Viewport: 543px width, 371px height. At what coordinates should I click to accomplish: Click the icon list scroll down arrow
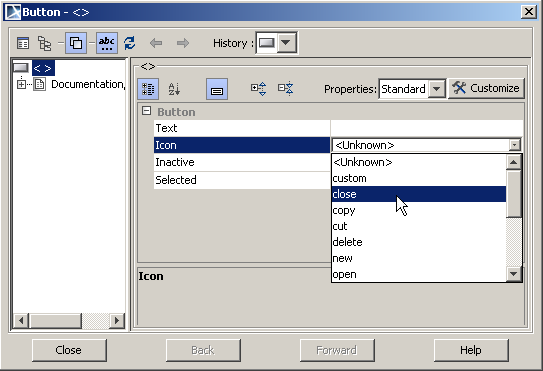[514, 274]
